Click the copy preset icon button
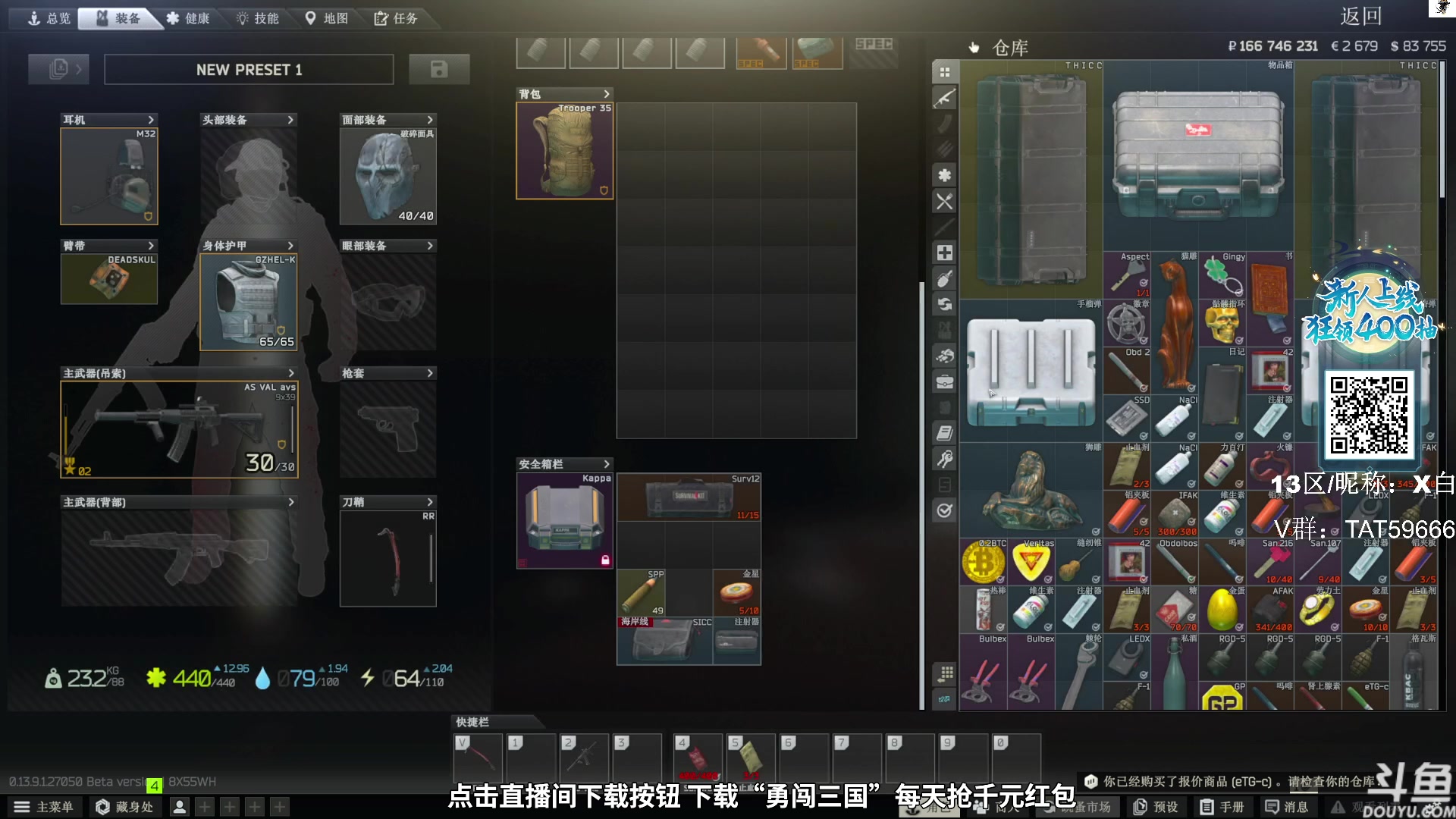This screenshot has width=1456, height=819. click(58, 70)
